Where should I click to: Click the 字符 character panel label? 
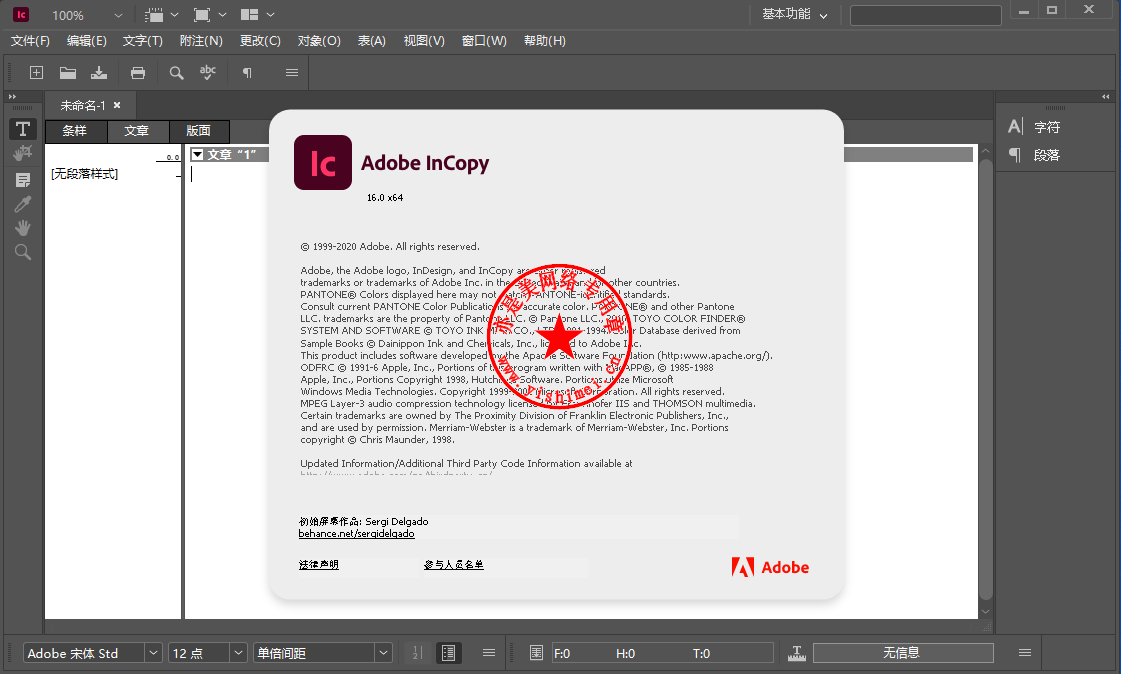[x=1047, y=127]
